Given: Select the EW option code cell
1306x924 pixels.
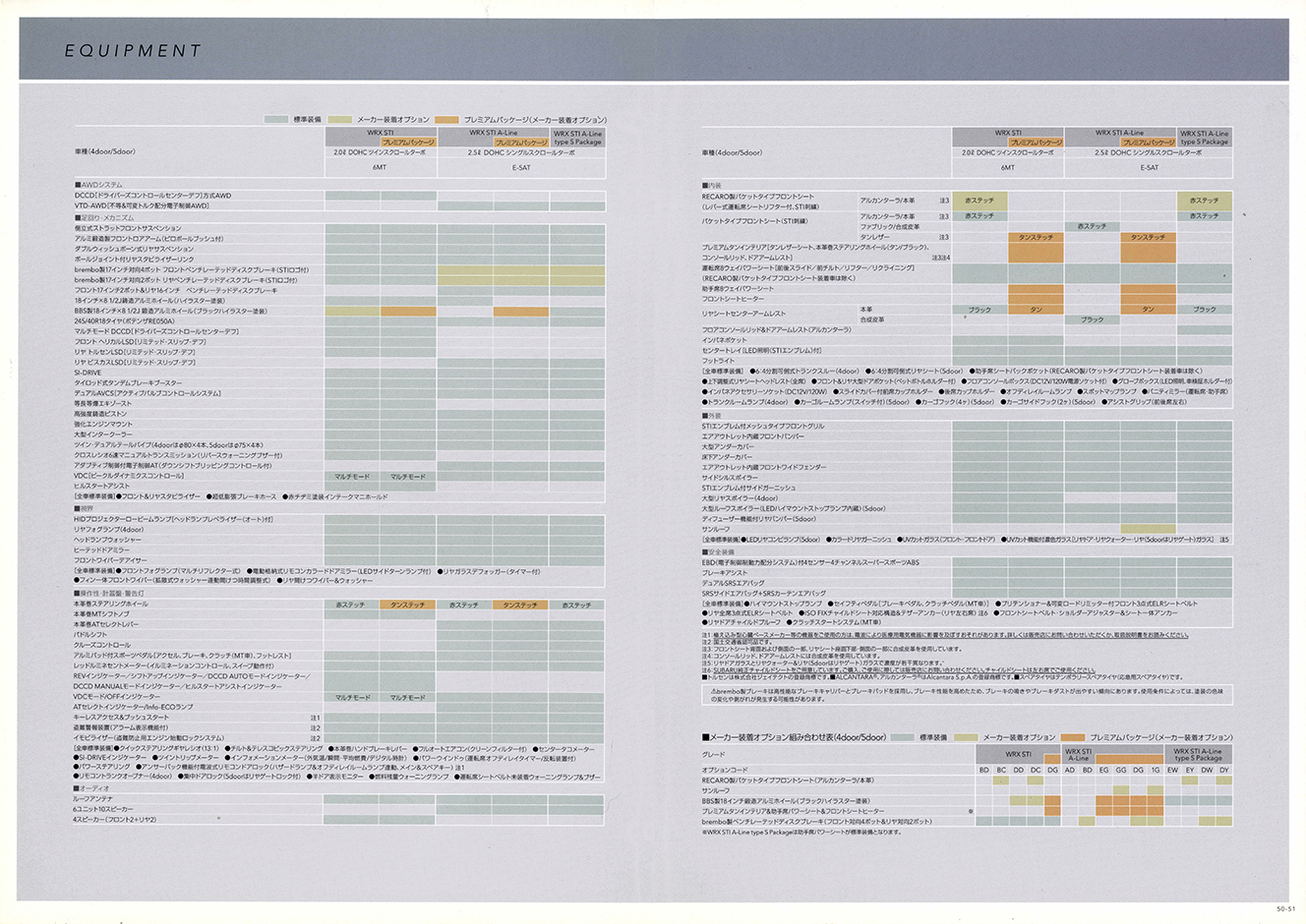Looking at the screenshot, I should 1172,770.
